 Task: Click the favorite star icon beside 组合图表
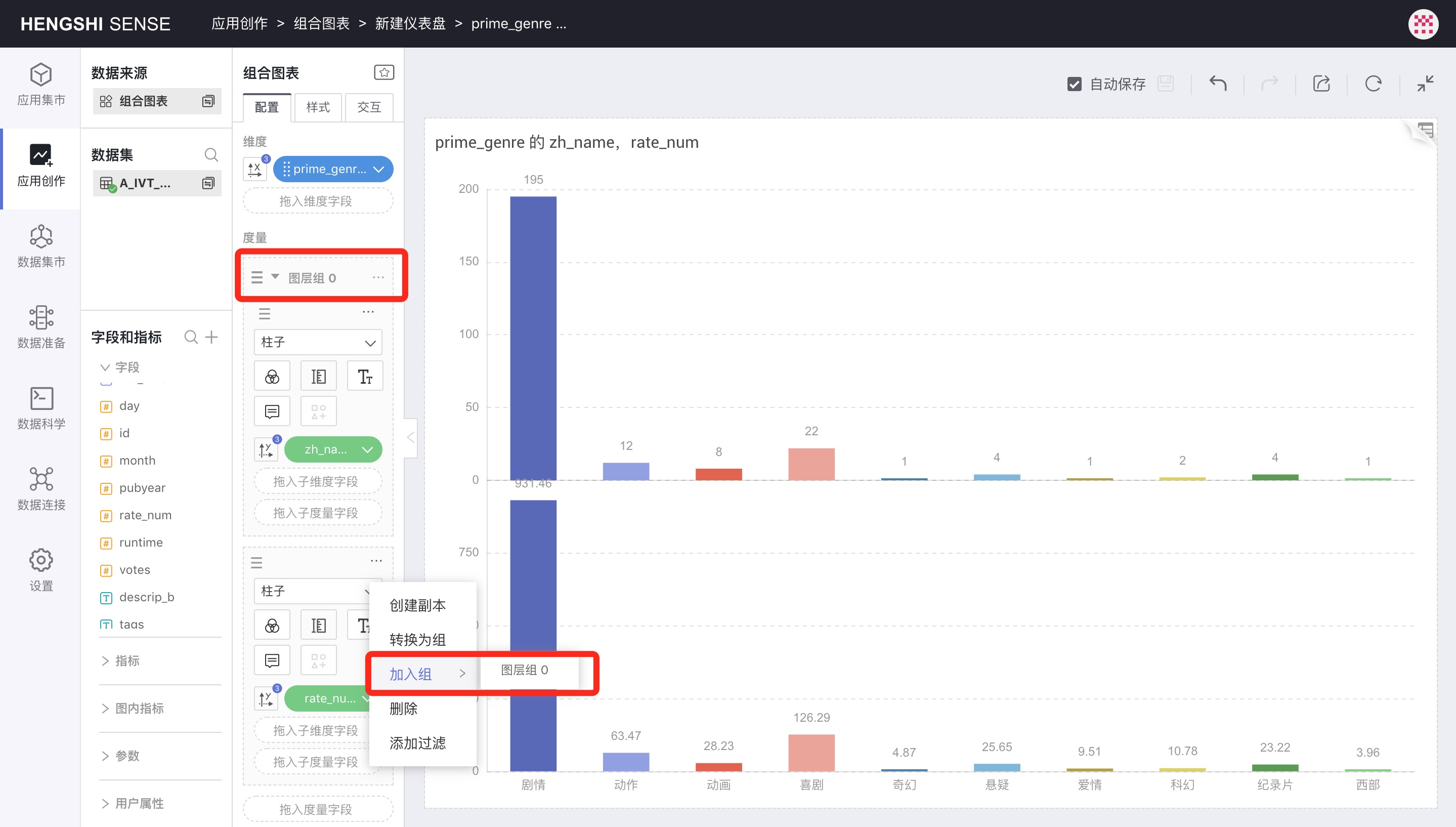coord(384,72)
